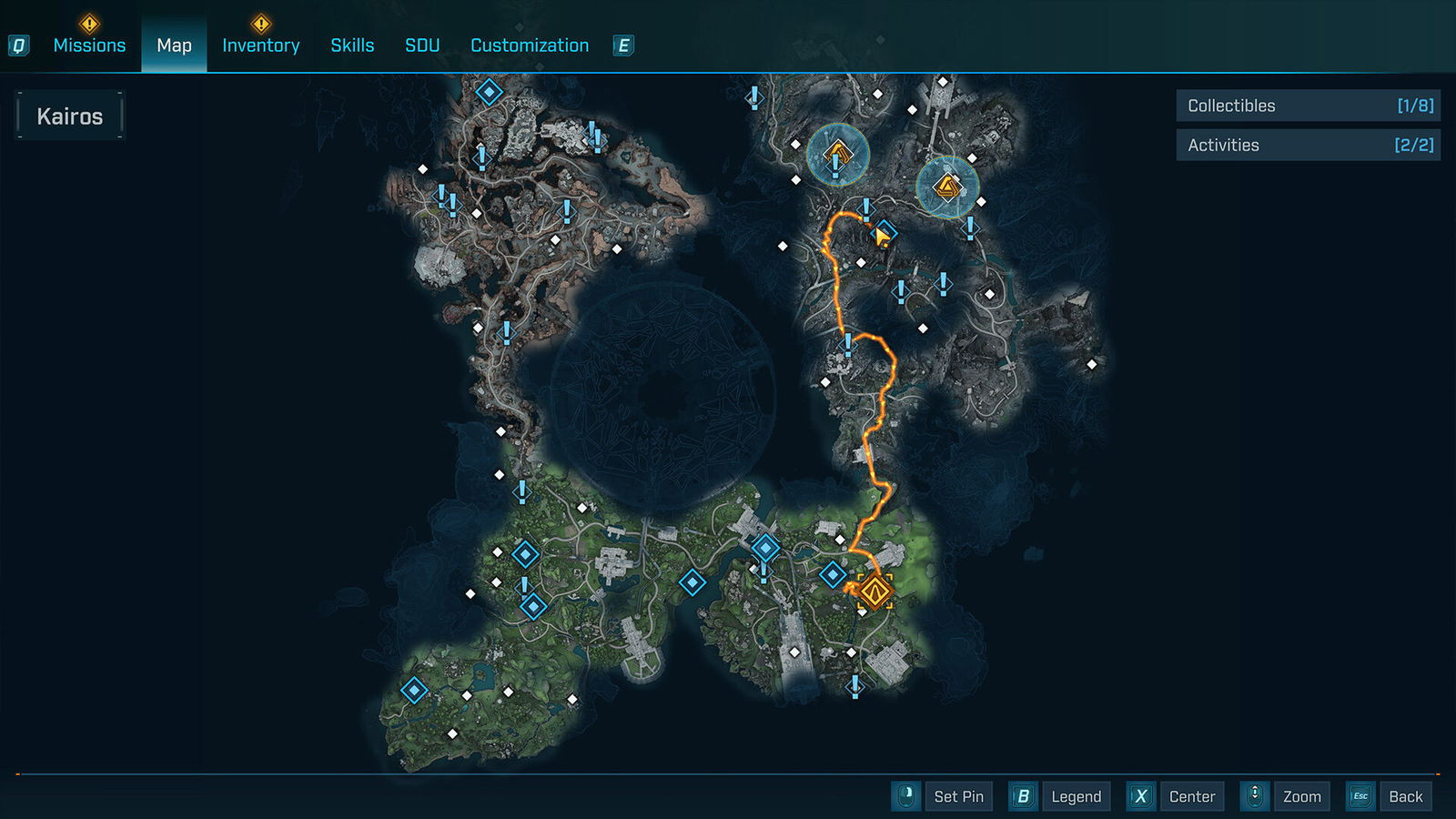Click the Set Pin button
This screenshot has height=819, width=1456.
tap(943, 796)
